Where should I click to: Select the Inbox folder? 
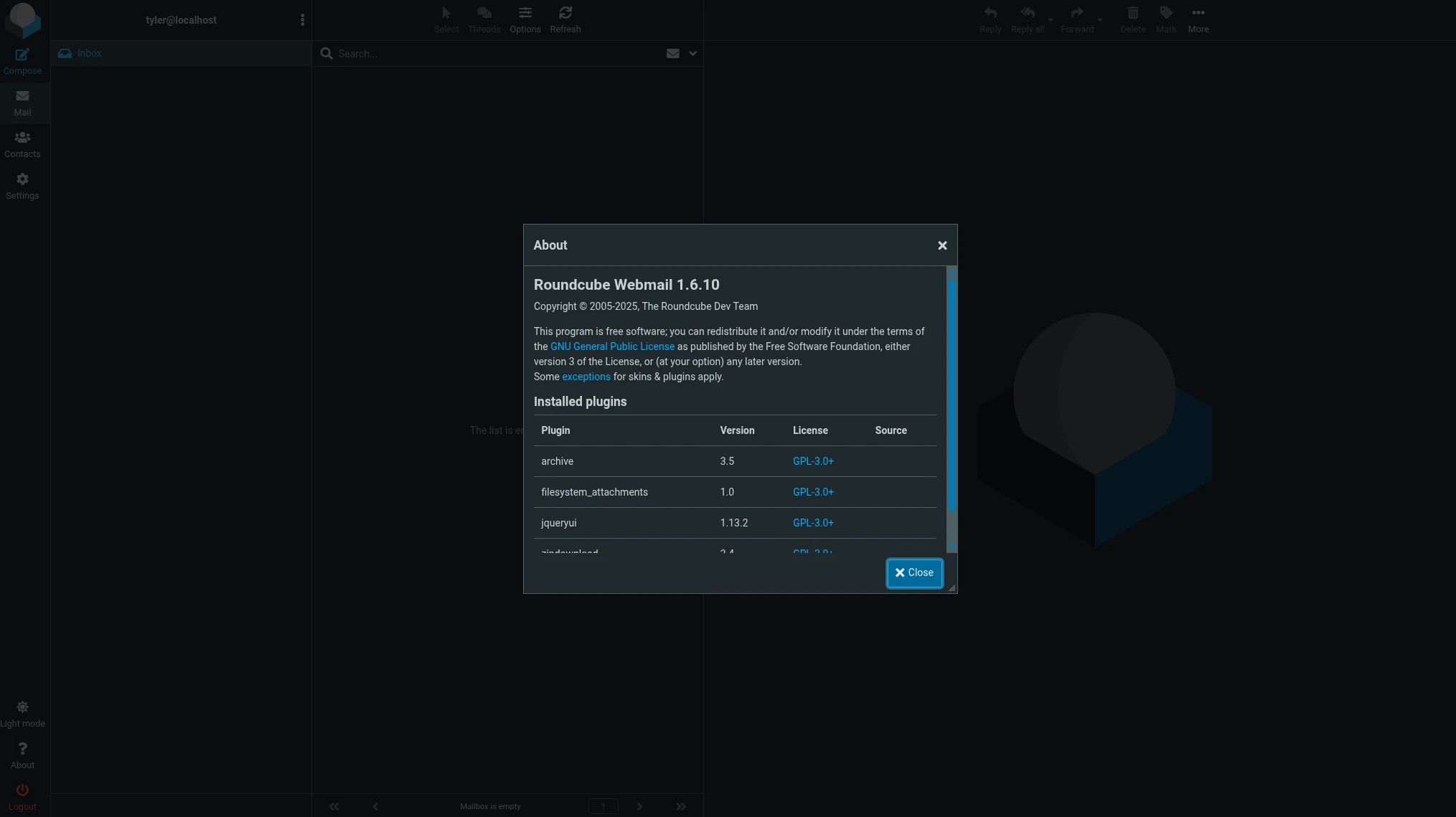89,54
